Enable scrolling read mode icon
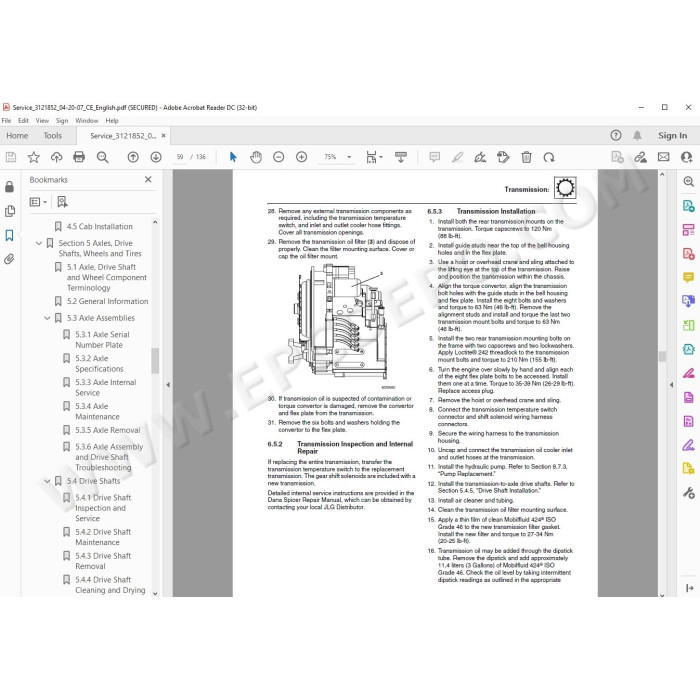Viewport: 700px width, 700px height. tap(400, 157)
